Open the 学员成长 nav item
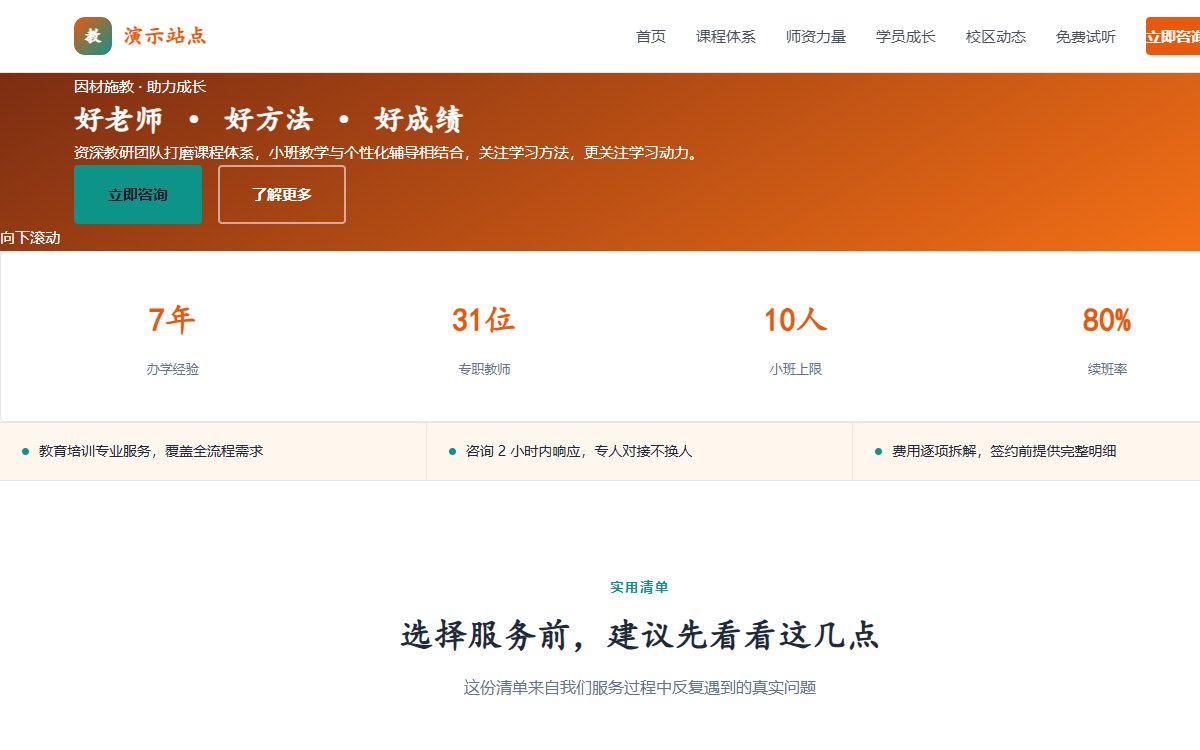The image size is (1200, 750). coord(906,37)
